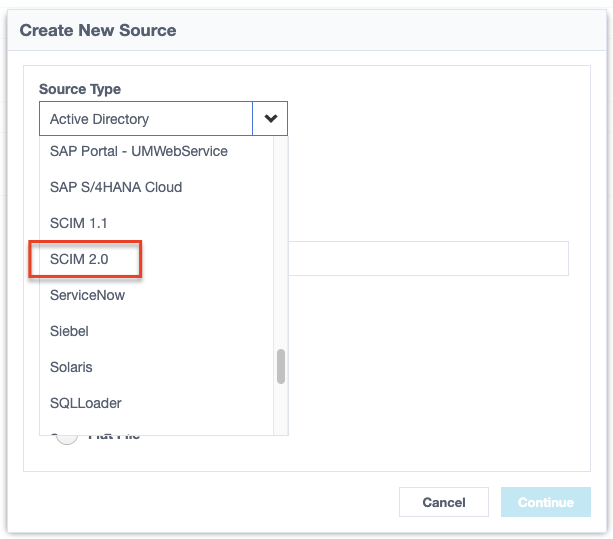Screen dimensions: 613x539
Task: Click the Source Type dropdown chevron arrow
Action: point(270,118)
